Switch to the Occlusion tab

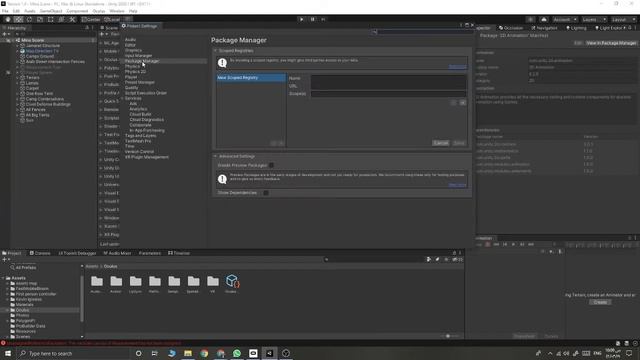(x=511, y=28)
